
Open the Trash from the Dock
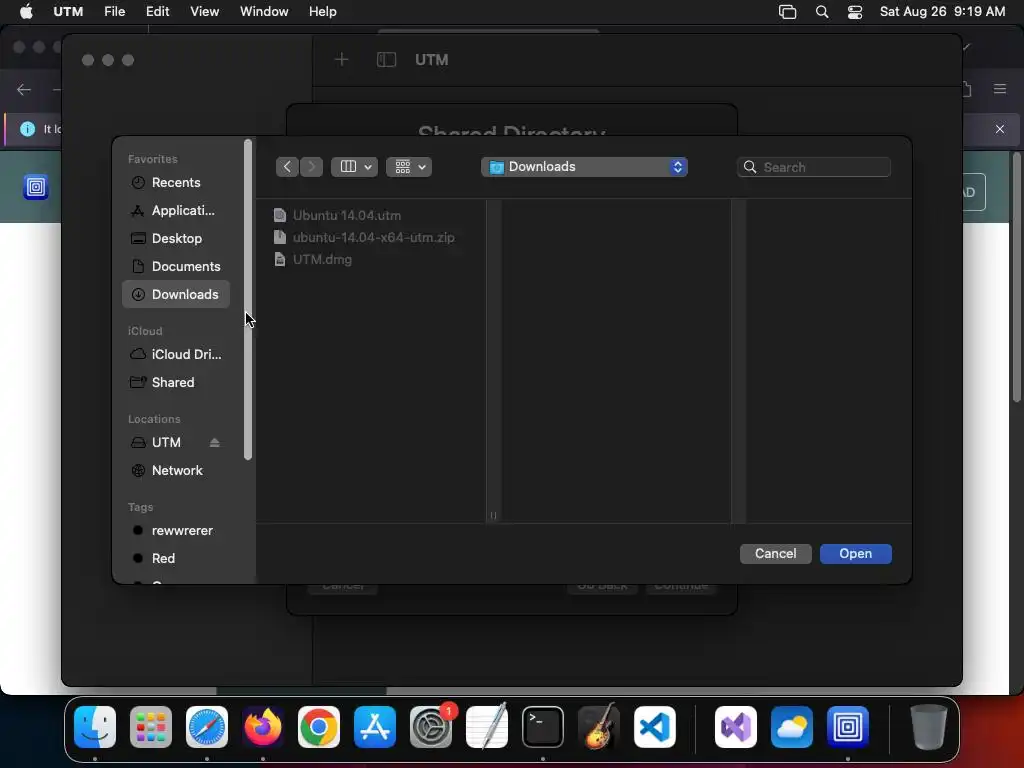[929, 727]
